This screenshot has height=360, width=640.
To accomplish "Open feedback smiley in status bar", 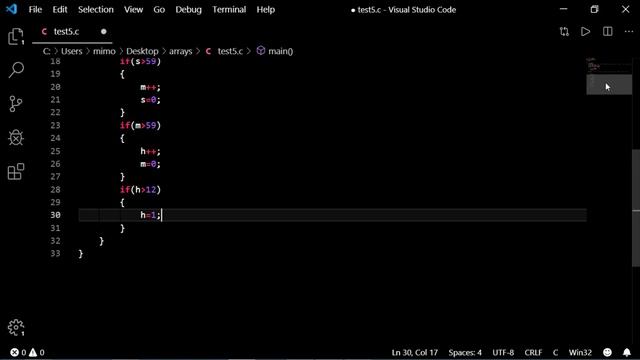I will 607,352.
